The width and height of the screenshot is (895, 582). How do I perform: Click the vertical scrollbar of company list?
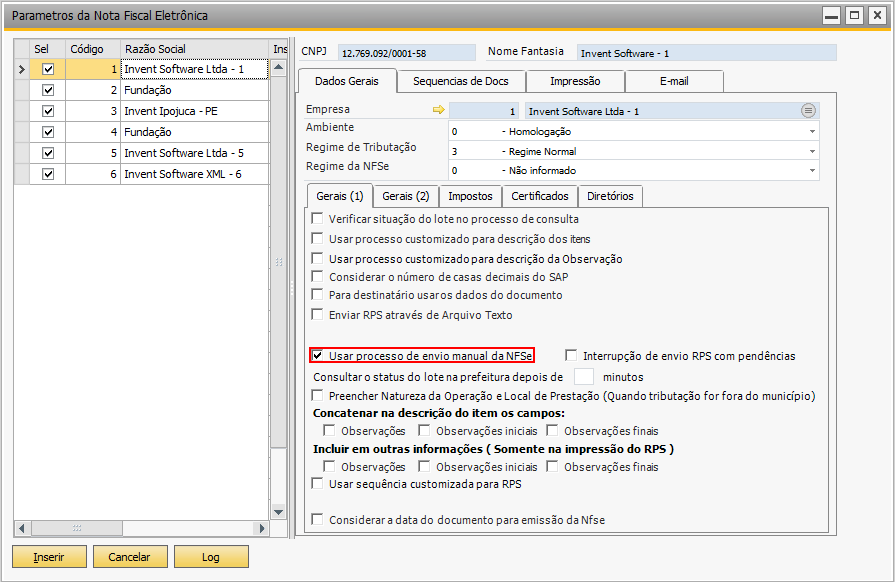click(279, 262)
